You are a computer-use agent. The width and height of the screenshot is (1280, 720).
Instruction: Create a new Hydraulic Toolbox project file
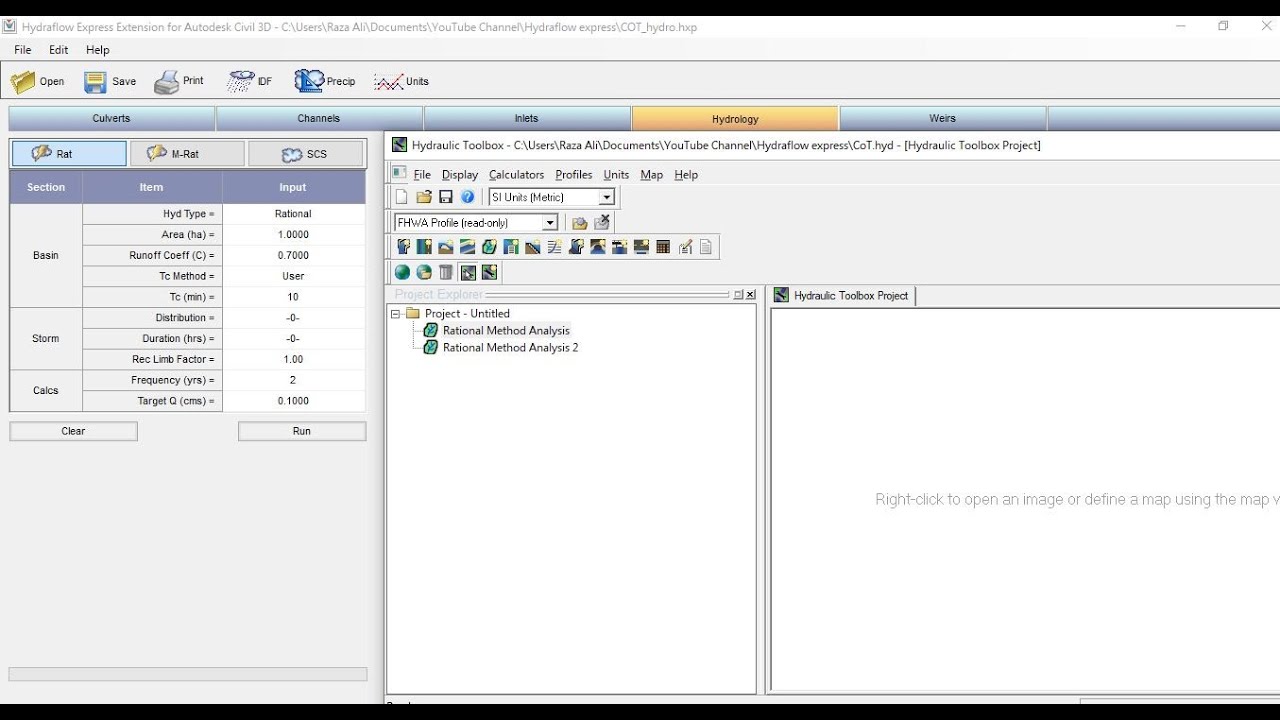(402, 197)
